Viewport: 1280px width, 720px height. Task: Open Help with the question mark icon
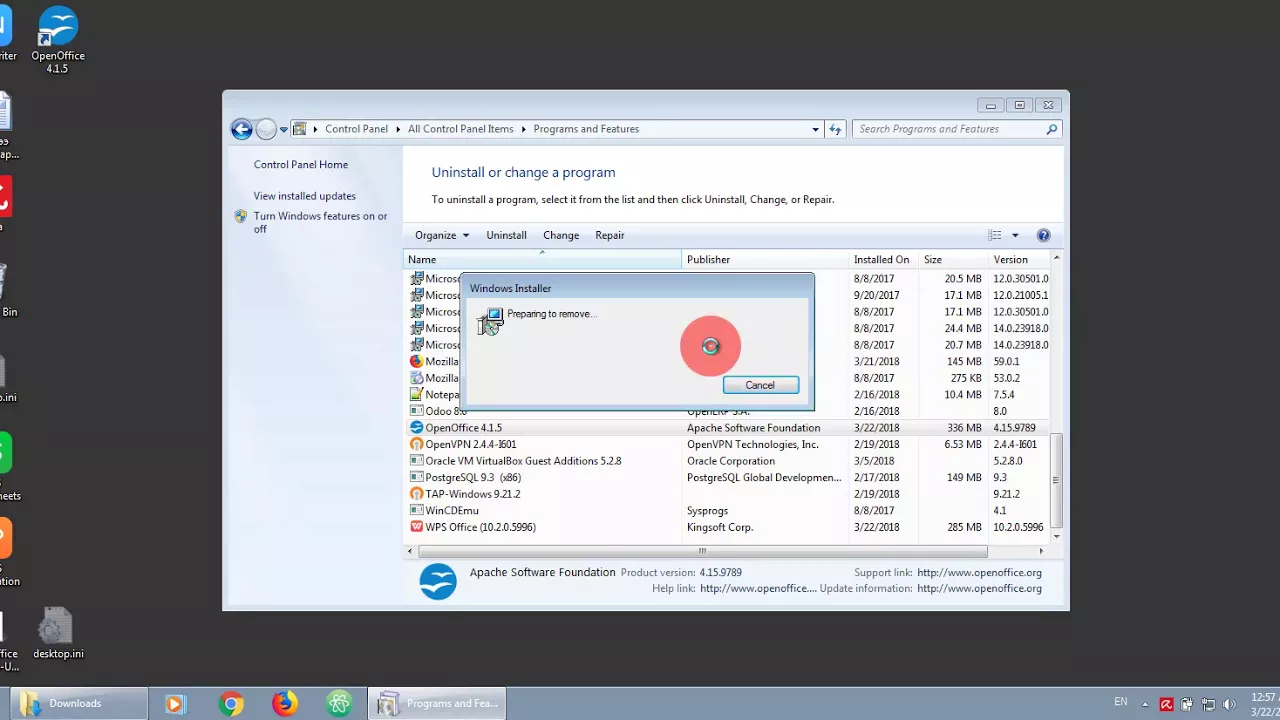(x=1044, y=235)
